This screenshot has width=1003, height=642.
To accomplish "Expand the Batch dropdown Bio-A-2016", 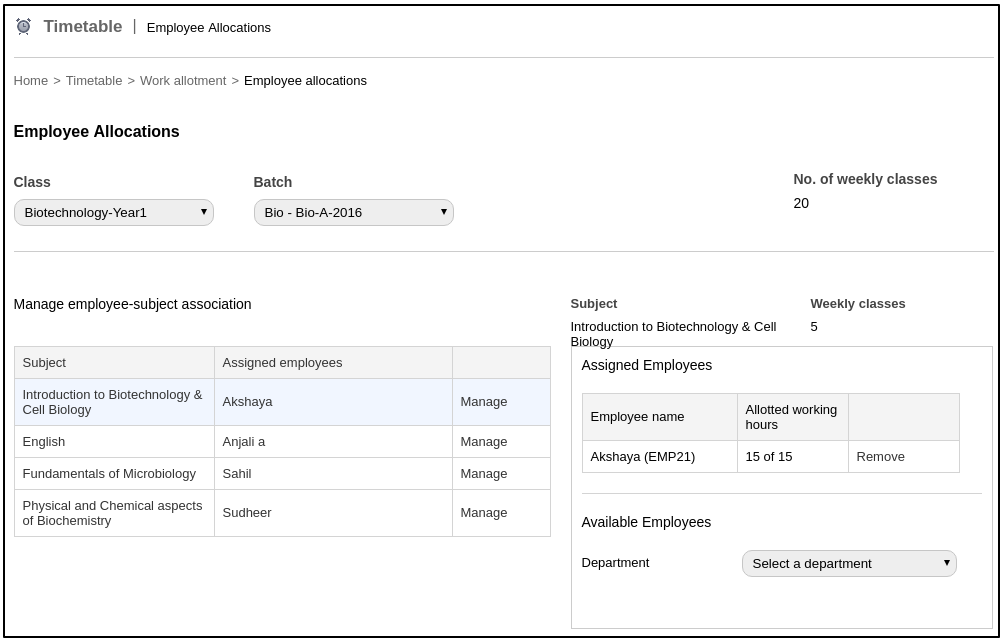I will (353, 212).
